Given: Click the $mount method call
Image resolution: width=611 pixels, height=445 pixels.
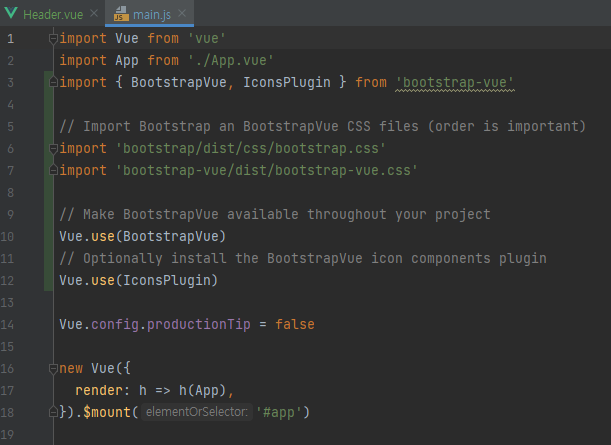Looking at the screenshot, I should coord(107,412).
